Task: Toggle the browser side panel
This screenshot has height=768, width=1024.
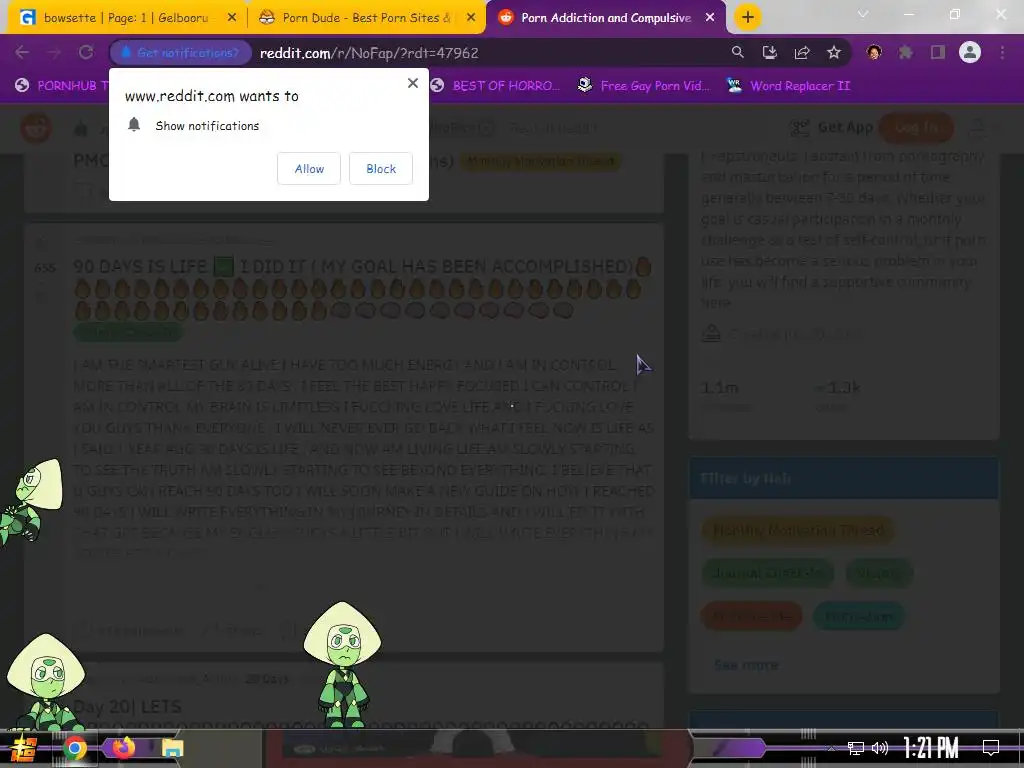Action: pos(938,52)
